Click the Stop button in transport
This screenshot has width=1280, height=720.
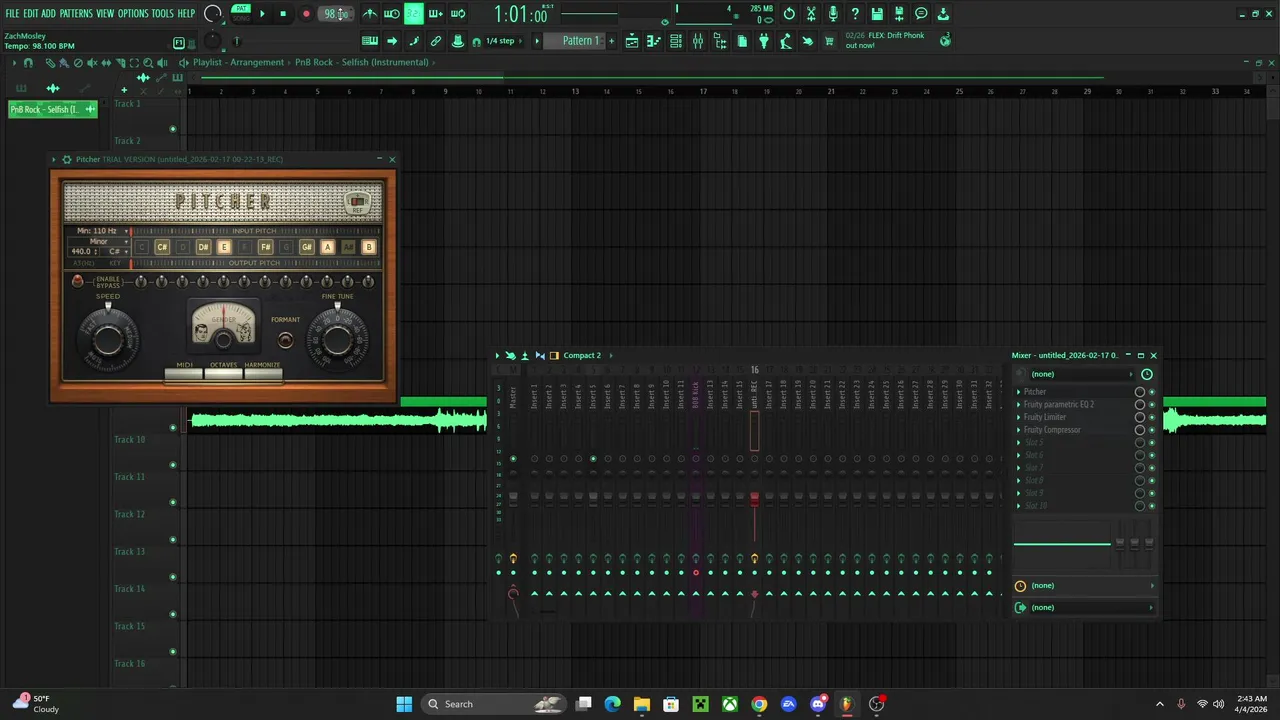point(283,14)
